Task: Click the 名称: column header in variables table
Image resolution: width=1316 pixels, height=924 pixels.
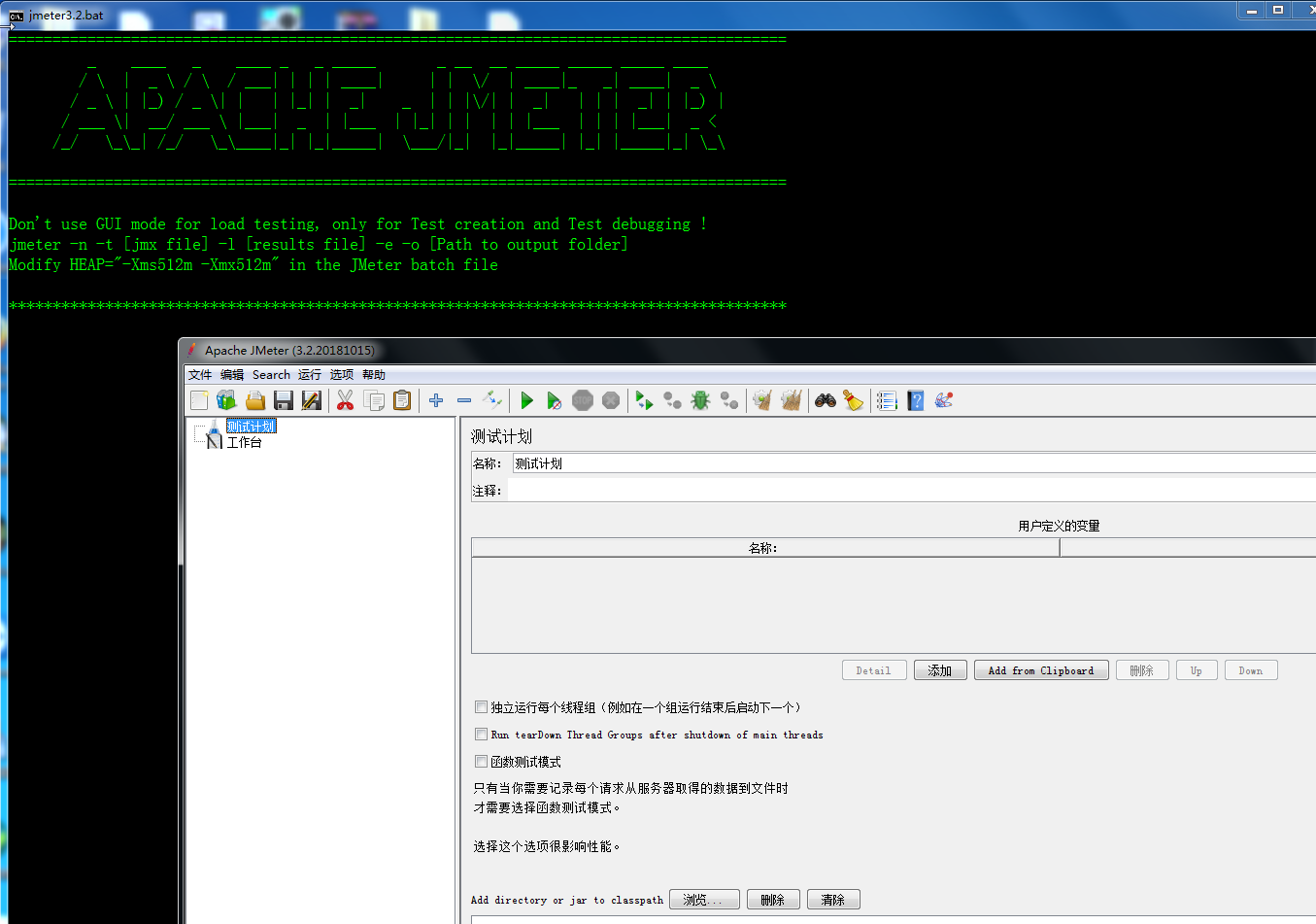Action: click(x=764, y=548)
